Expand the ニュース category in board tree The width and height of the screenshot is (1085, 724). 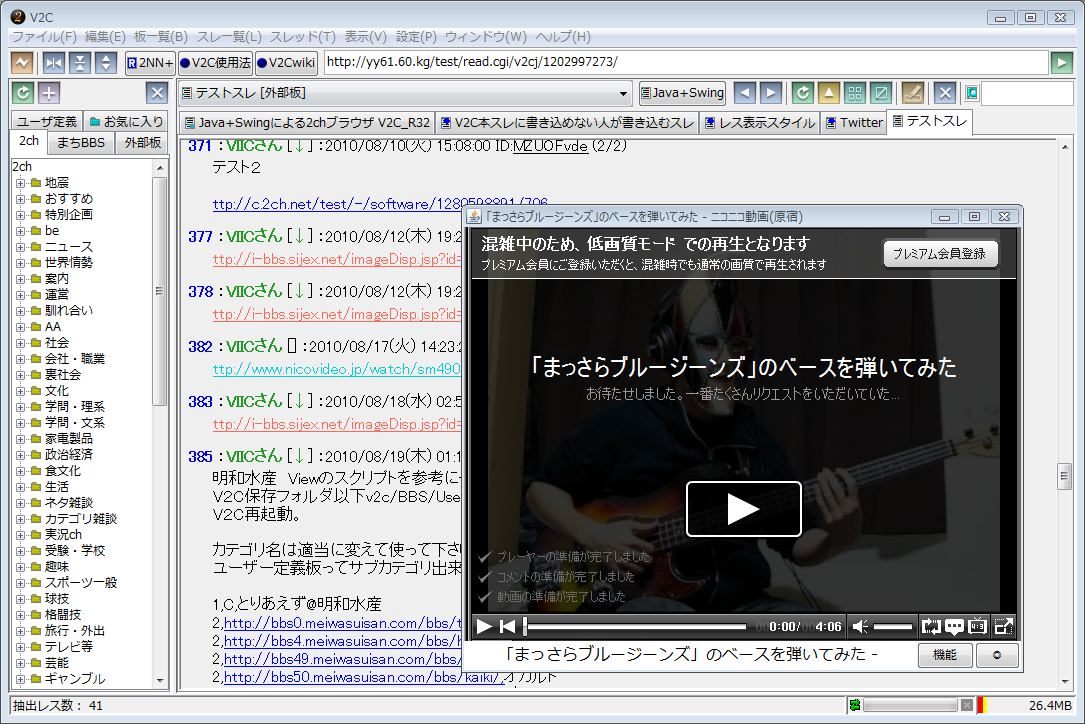[x=20, y=246]
